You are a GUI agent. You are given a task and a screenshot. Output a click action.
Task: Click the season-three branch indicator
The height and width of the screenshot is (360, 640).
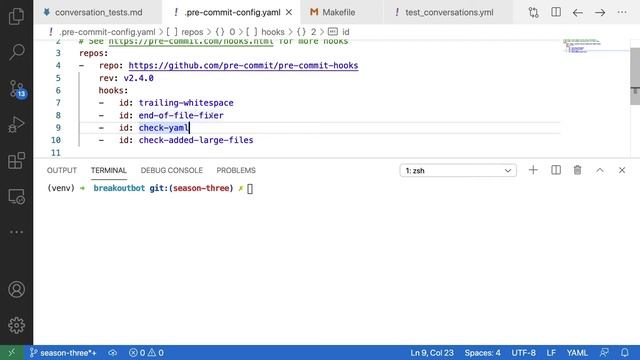[x=63, y=353]
